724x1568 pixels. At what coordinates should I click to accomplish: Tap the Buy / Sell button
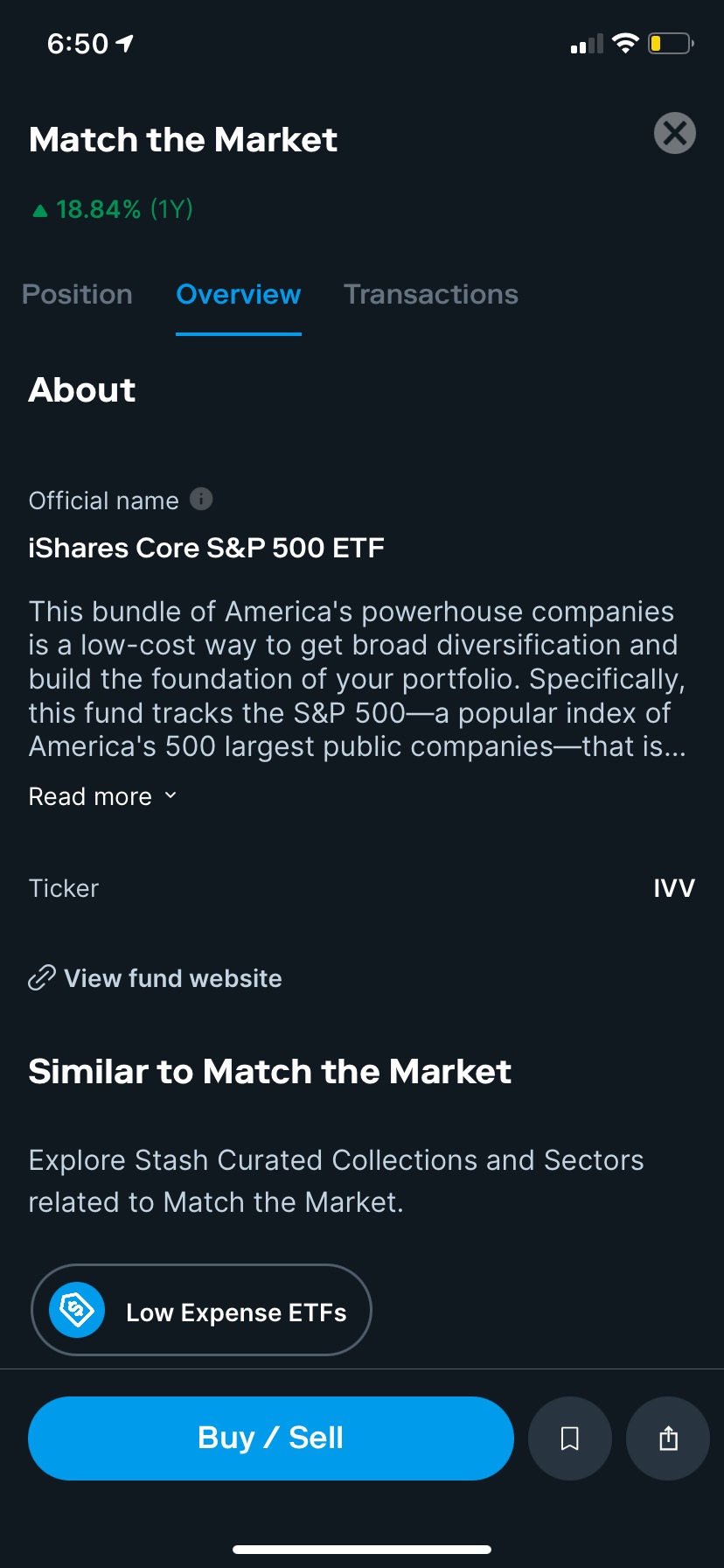tap(271, 1438)
